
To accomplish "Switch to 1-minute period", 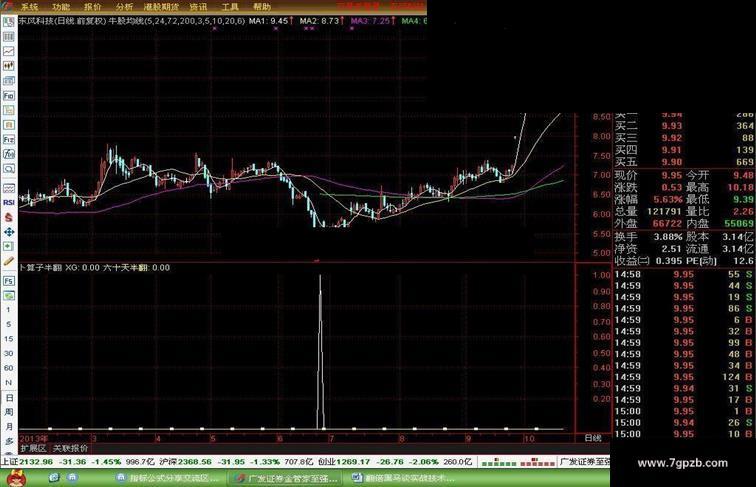I will tap(8, 310).
